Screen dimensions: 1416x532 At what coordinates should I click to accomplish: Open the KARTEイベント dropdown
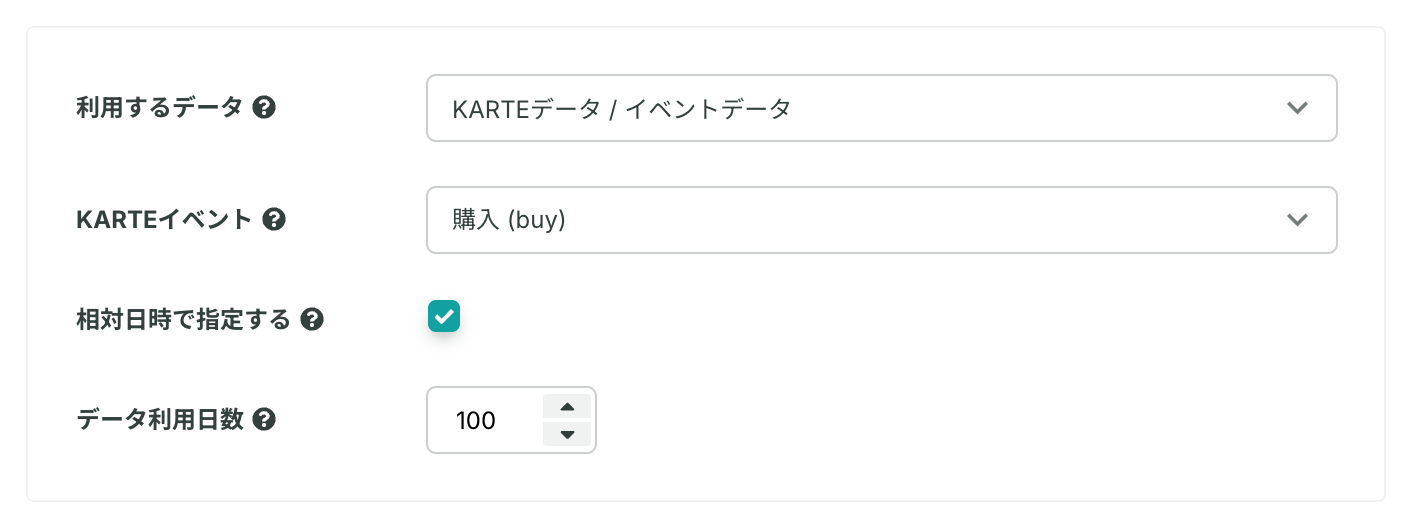(881, 219)
